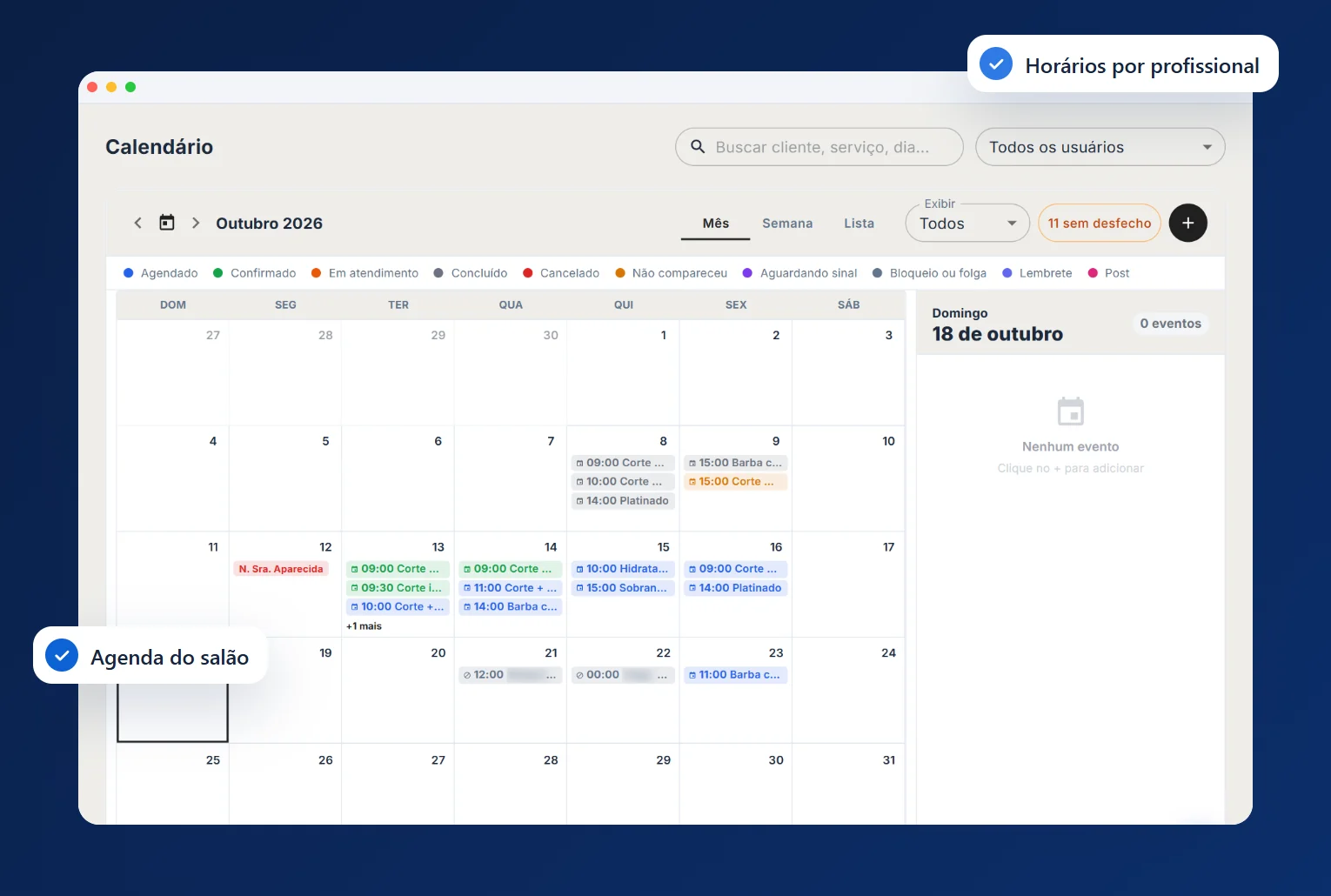Open 15:00 Sobran event on day 15
1331x896 pixels.
(623, 588)
